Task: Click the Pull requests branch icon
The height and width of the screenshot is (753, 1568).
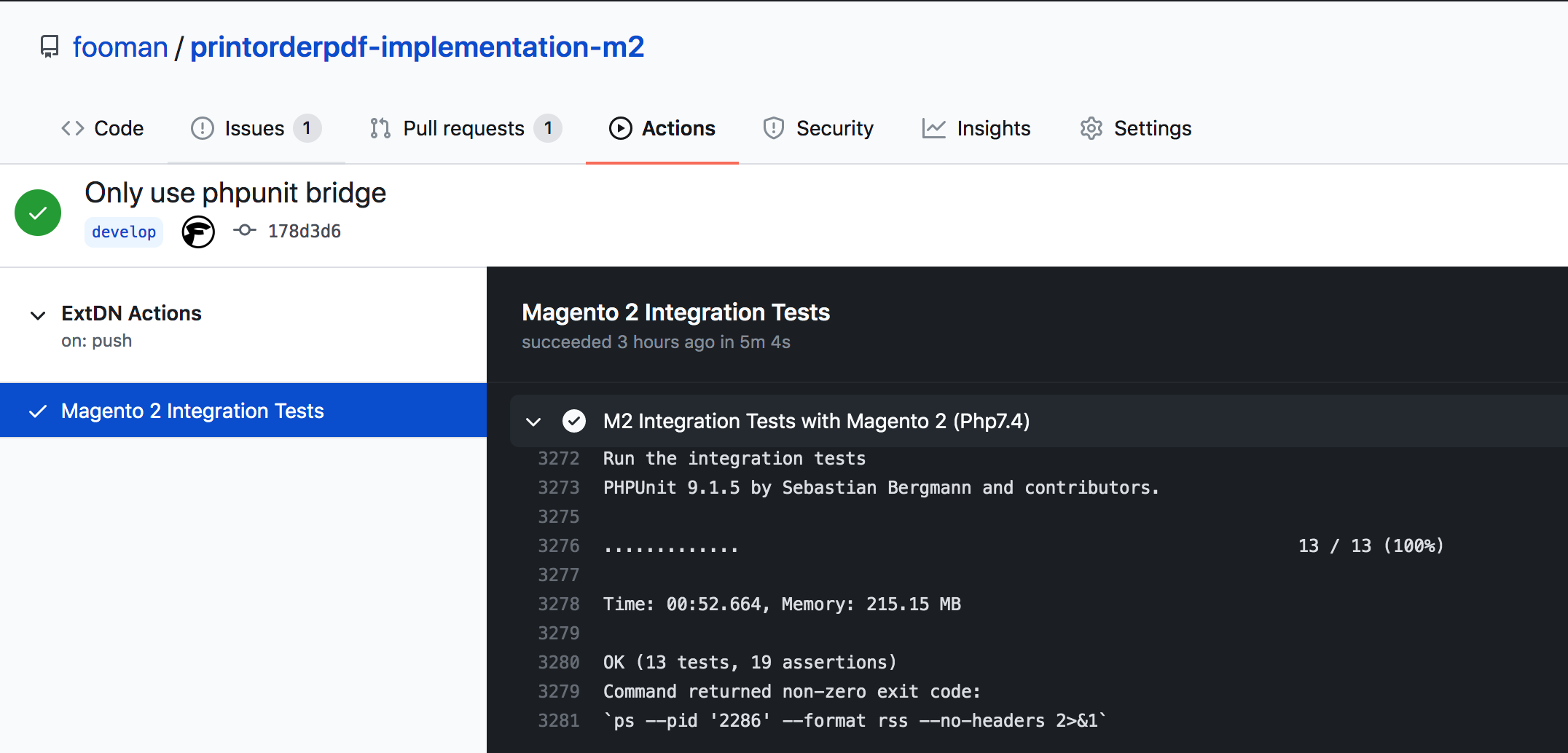Action: (x=379, y=128)
